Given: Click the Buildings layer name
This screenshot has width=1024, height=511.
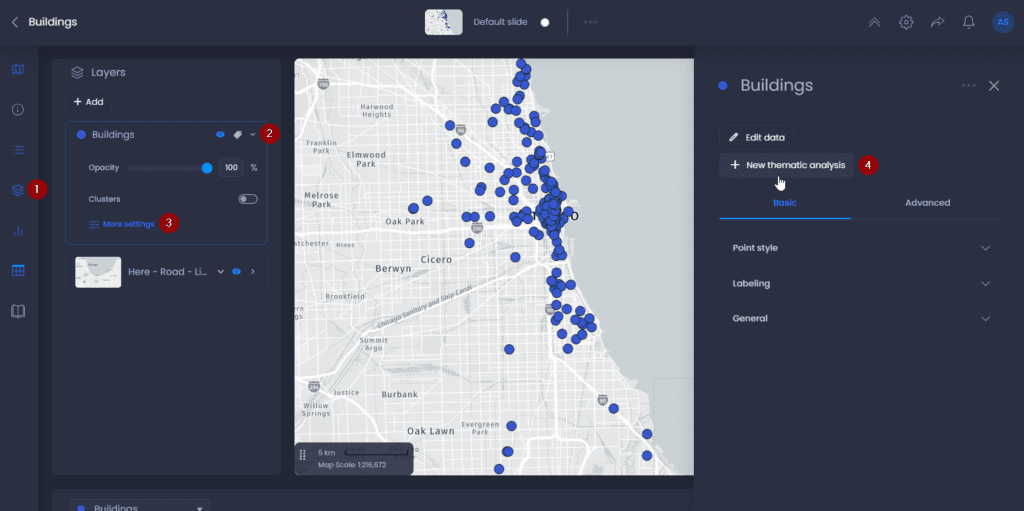Looking at the screenshot, I should click(113, 135).
